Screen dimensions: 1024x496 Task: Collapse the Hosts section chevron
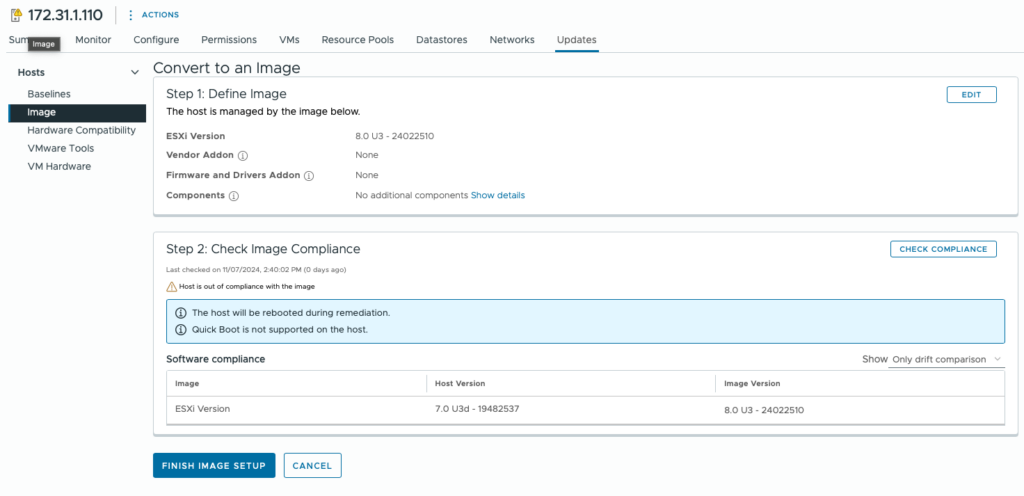coord(135,72)
